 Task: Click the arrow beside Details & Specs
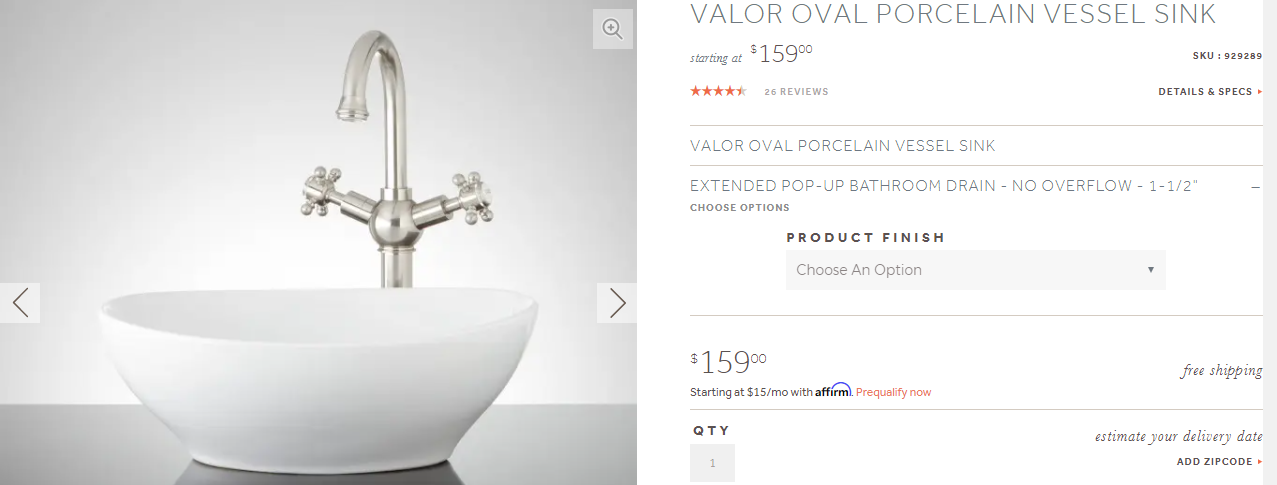point(1260,92)
